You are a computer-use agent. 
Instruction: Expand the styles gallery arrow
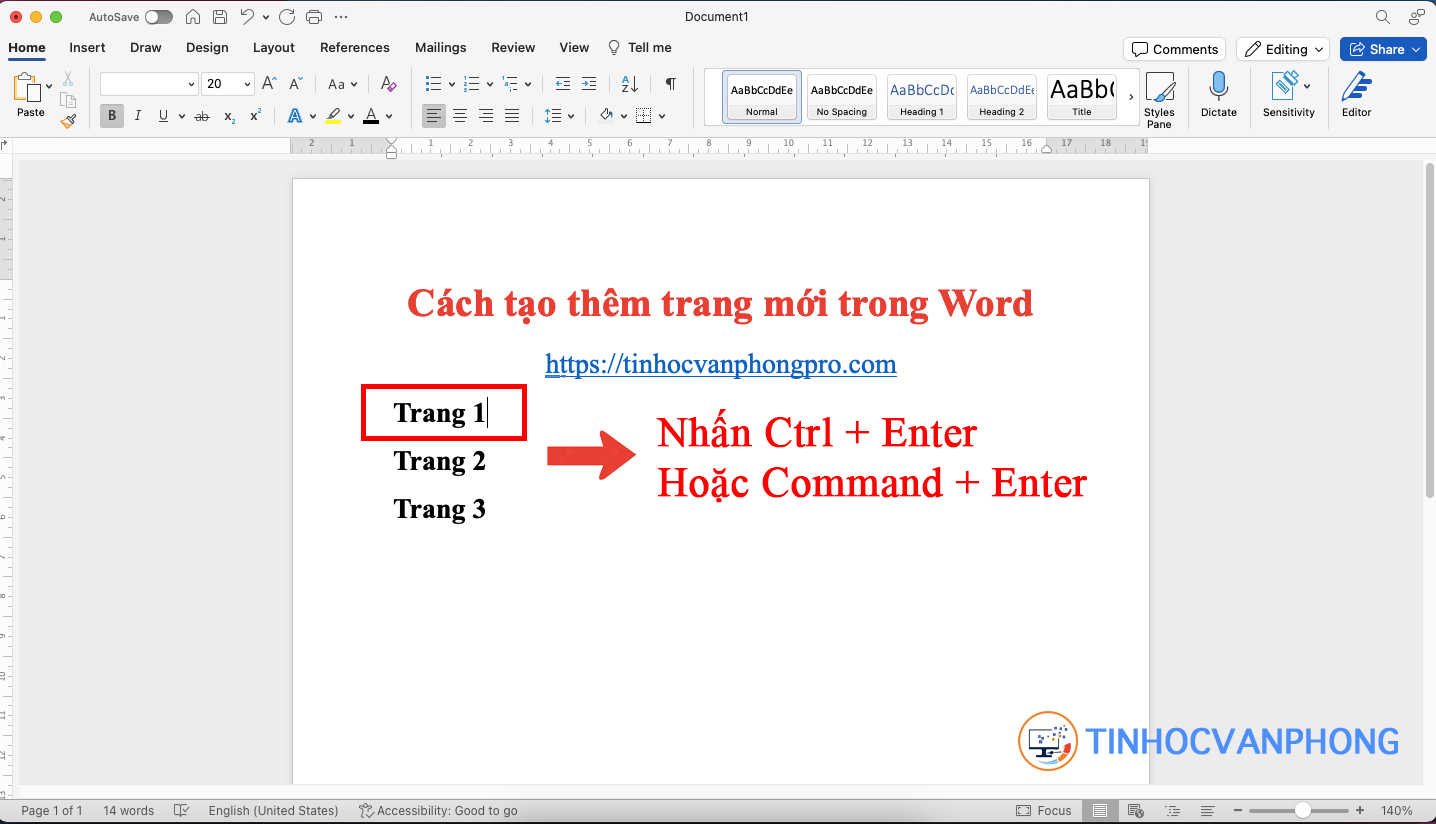[x=1131, y=97]
